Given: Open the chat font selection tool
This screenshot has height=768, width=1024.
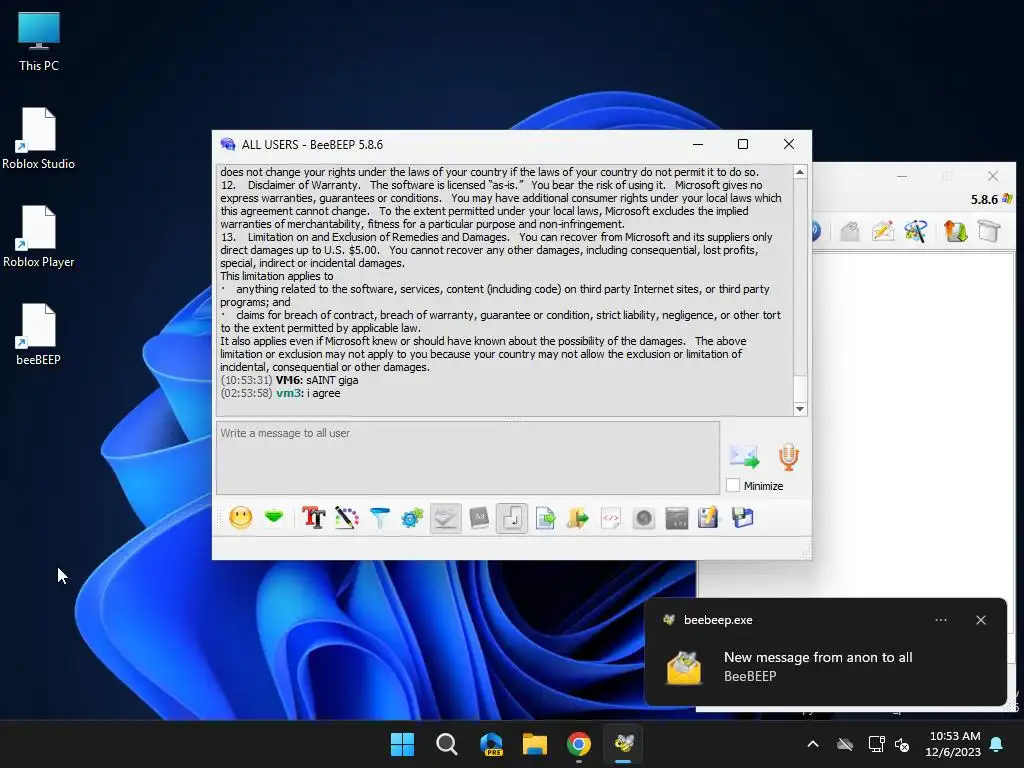Looking at the screenshot, I should (313, 519).
